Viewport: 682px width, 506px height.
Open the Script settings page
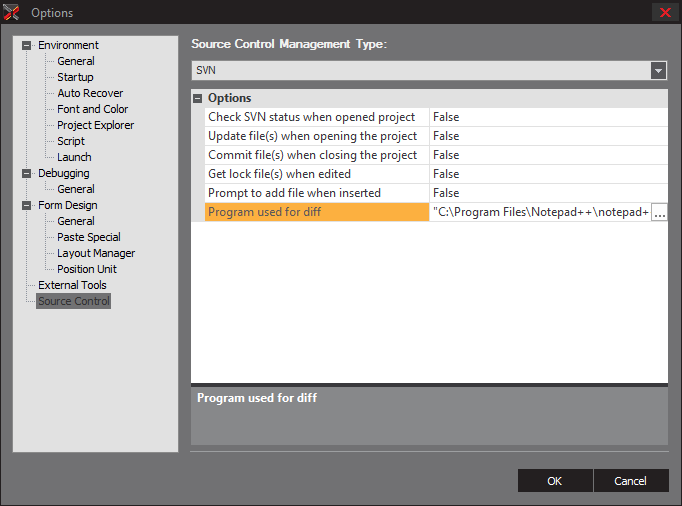71,141
